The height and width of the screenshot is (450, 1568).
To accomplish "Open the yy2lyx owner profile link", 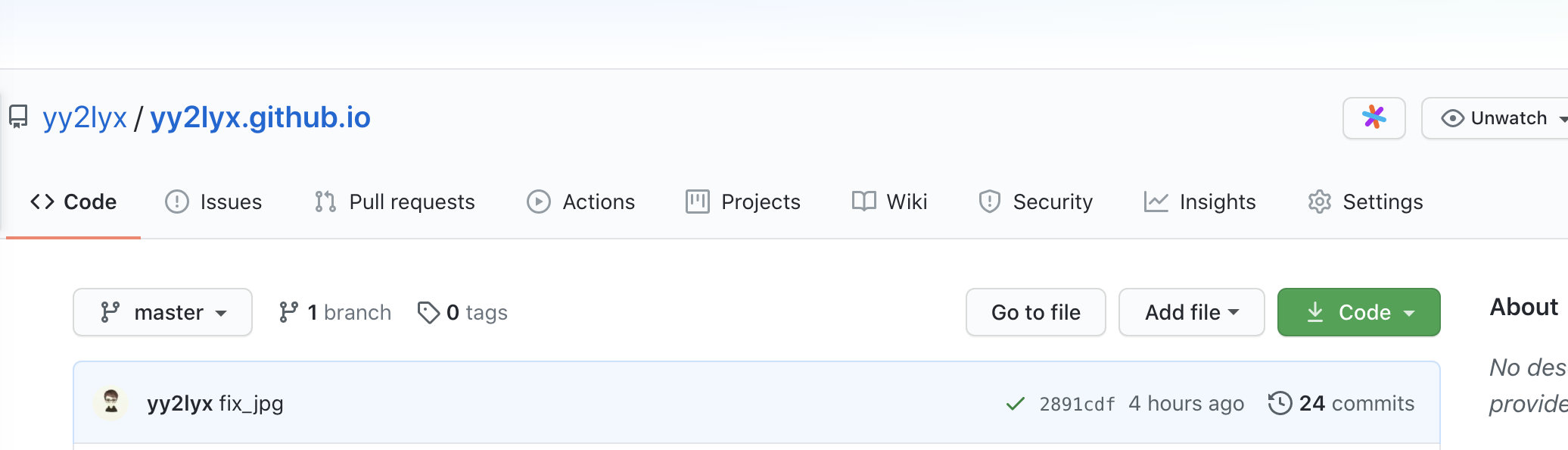I will click(85, 117).
